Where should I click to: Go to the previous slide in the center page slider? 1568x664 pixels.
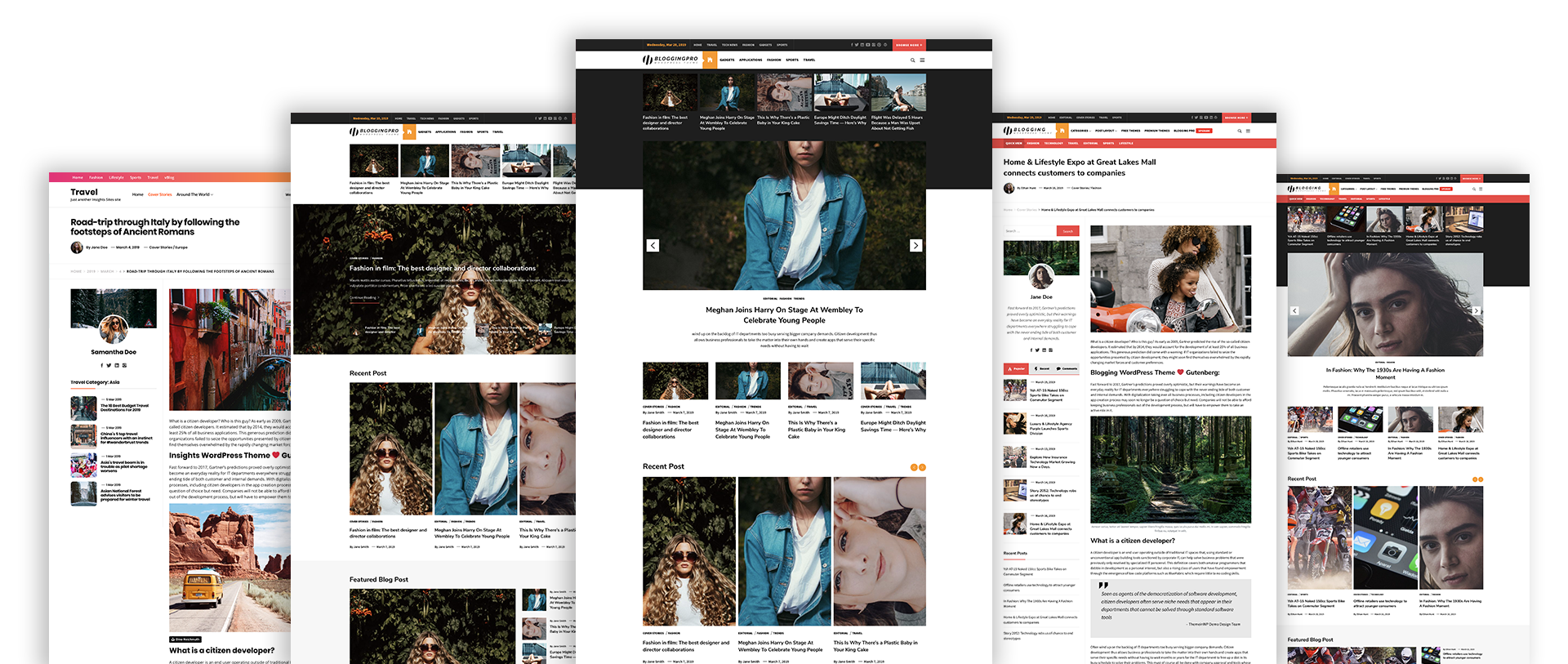pyautogui.click(x=653, y=245)
